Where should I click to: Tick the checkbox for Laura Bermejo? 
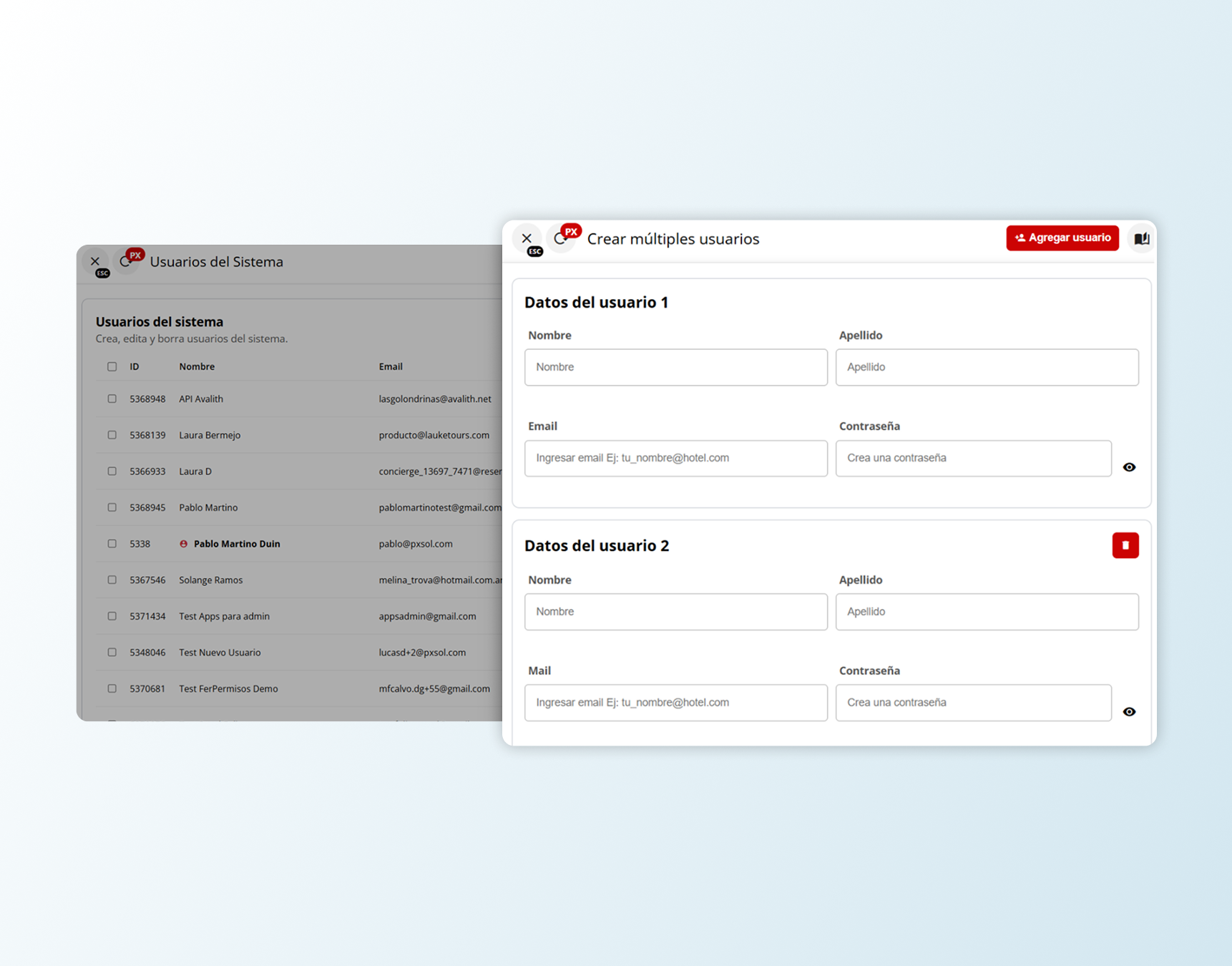[112, 435]
